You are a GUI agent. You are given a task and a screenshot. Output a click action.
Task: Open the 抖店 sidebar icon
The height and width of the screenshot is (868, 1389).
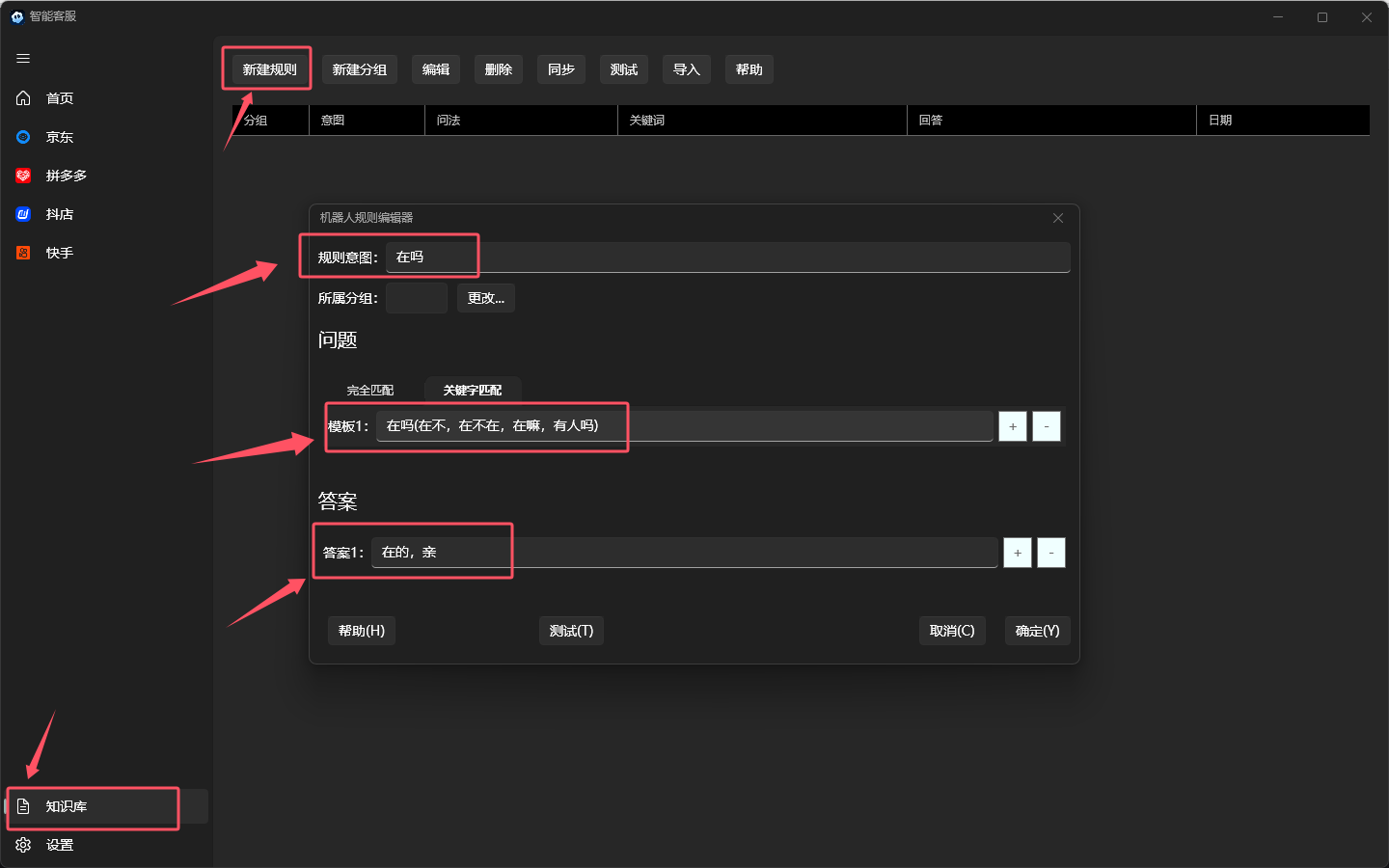coord(23,214)
